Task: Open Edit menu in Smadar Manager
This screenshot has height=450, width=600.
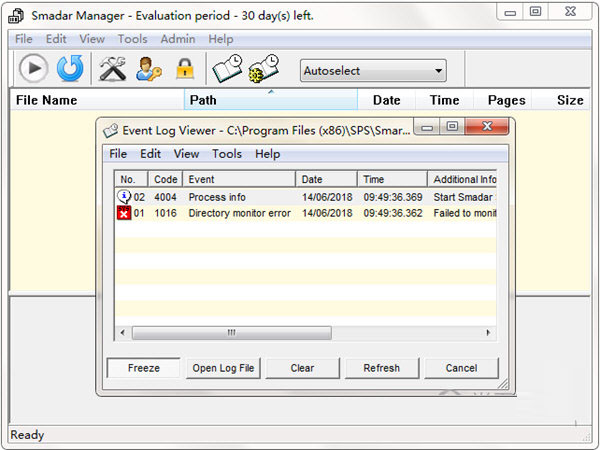Action: tap(56, 39)
